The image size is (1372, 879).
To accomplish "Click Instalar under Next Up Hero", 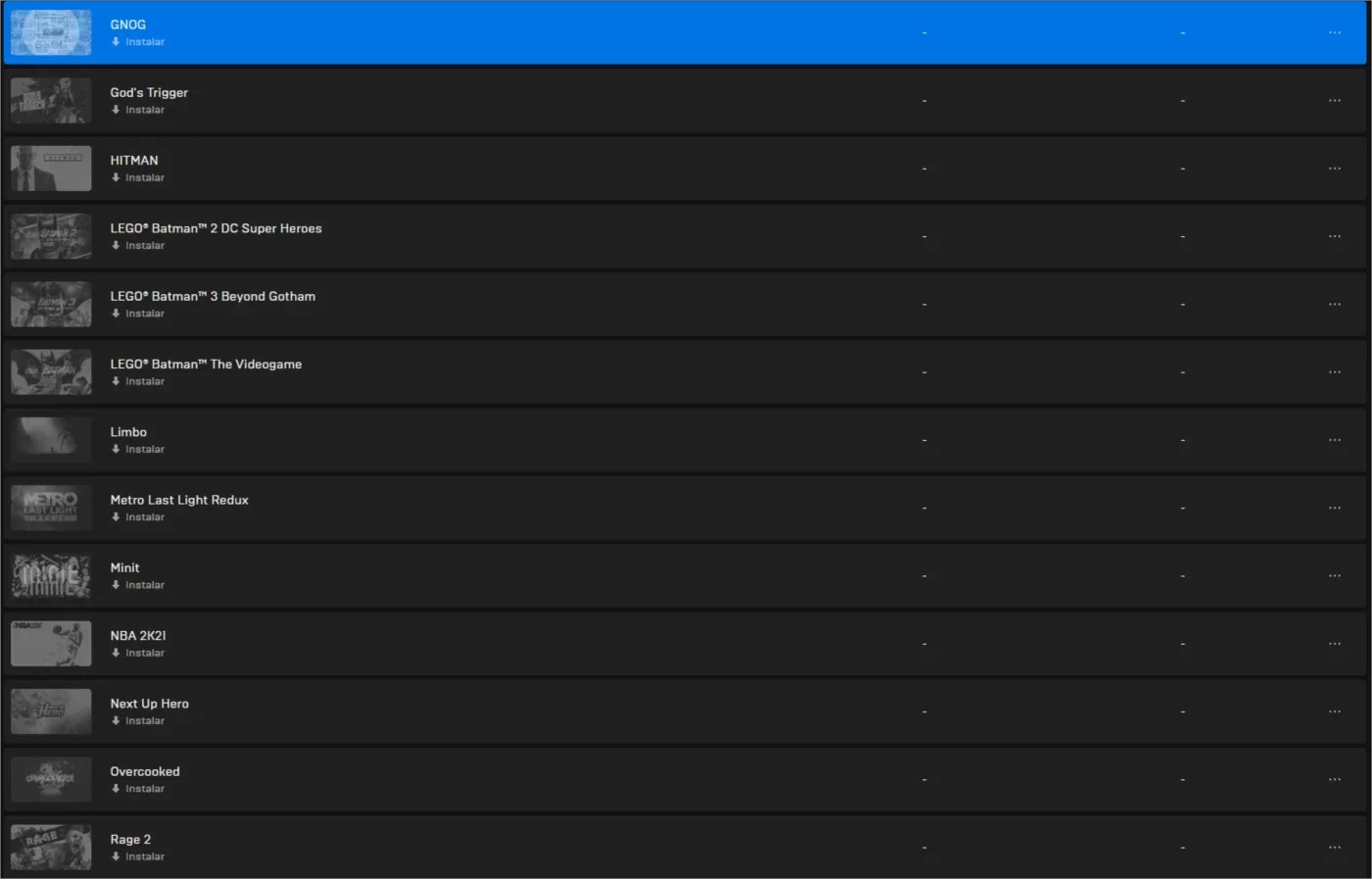I will coord(138,720).
